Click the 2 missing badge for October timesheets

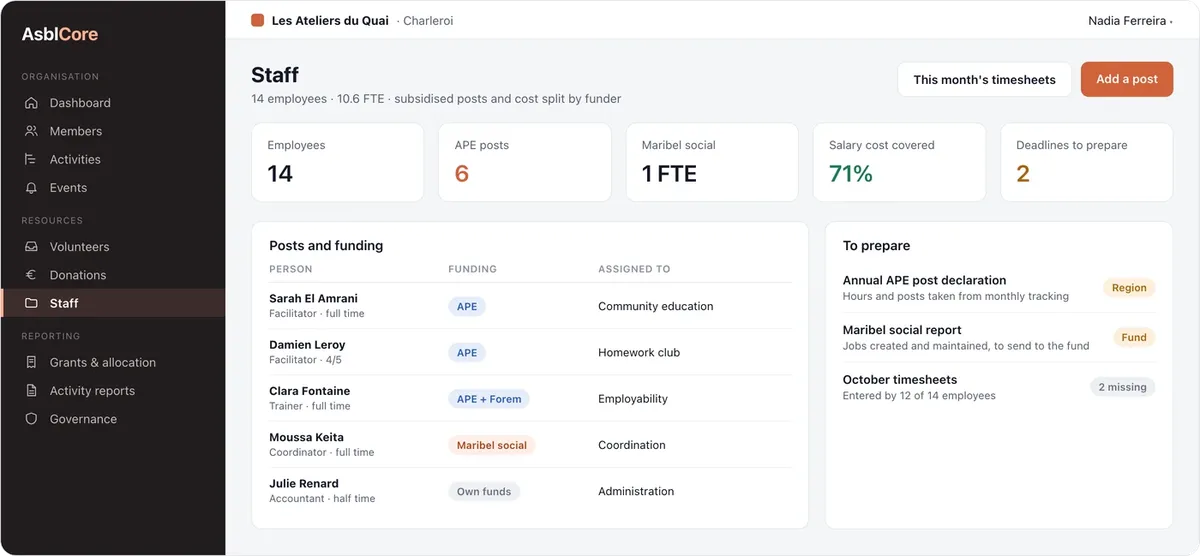click(x=1122, y=387)
